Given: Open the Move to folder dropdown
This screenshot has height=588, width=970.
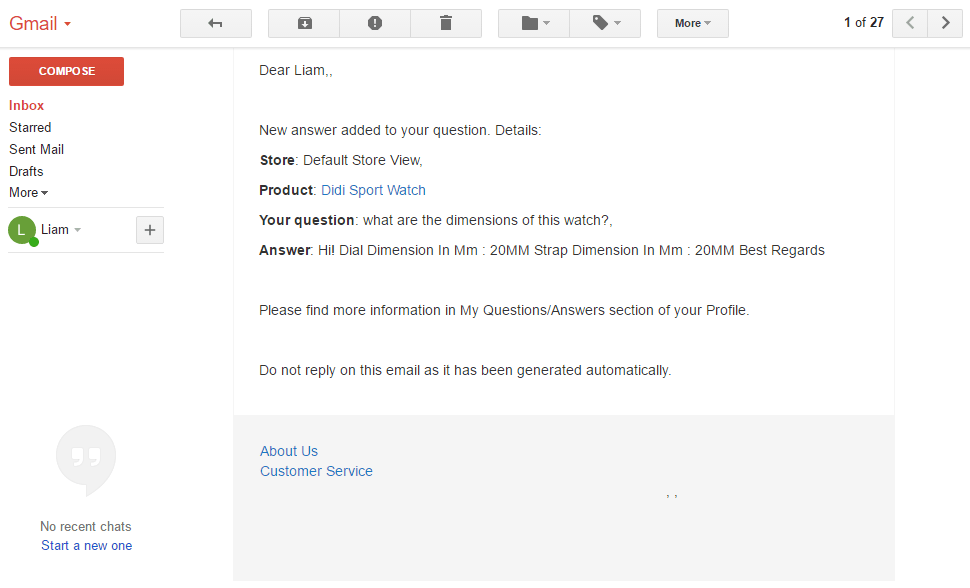Looking at the screenshot, I should pos(534,23).
